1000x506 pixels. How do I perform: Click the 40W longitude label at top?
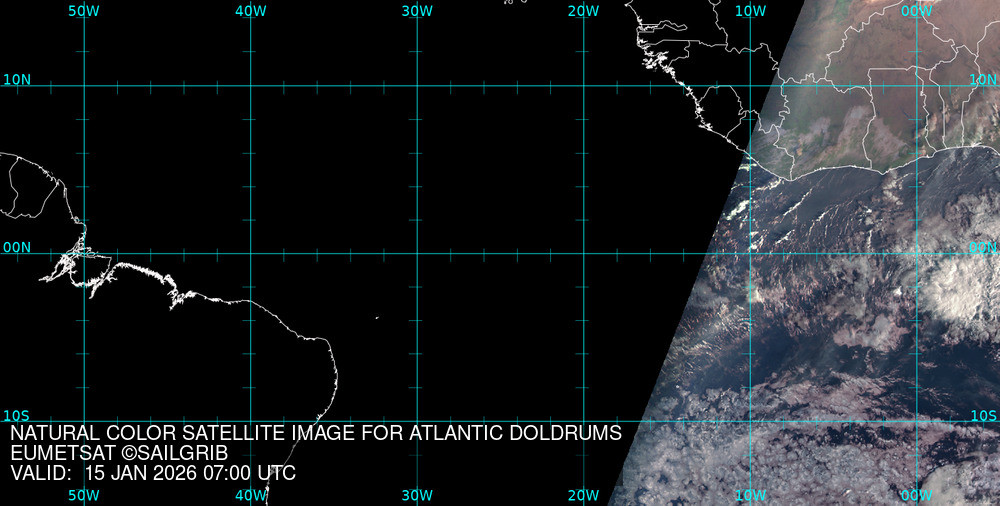(250, 10)
